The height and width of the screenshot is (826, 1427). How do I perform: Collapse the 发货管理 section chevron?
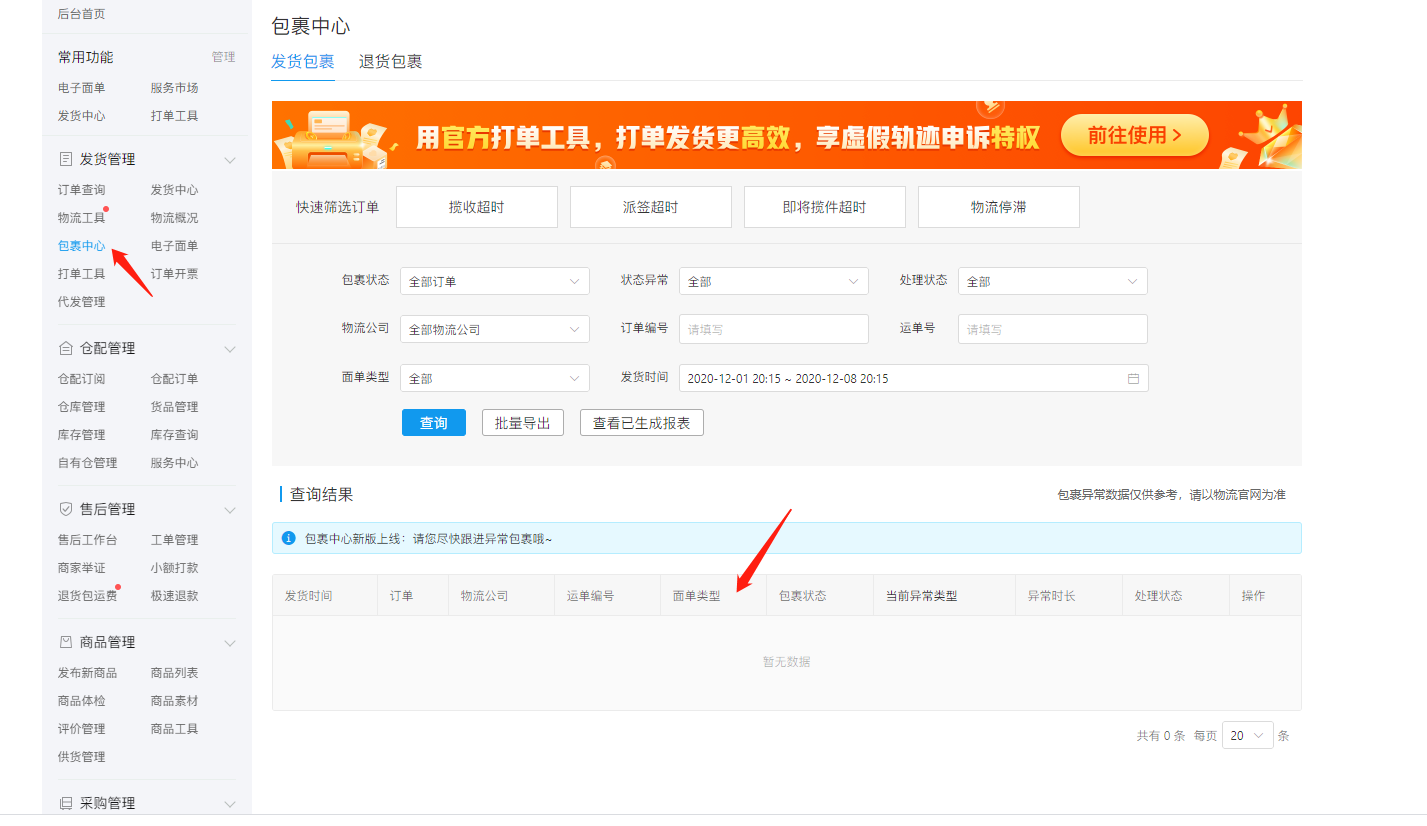[x=229, y=160]
